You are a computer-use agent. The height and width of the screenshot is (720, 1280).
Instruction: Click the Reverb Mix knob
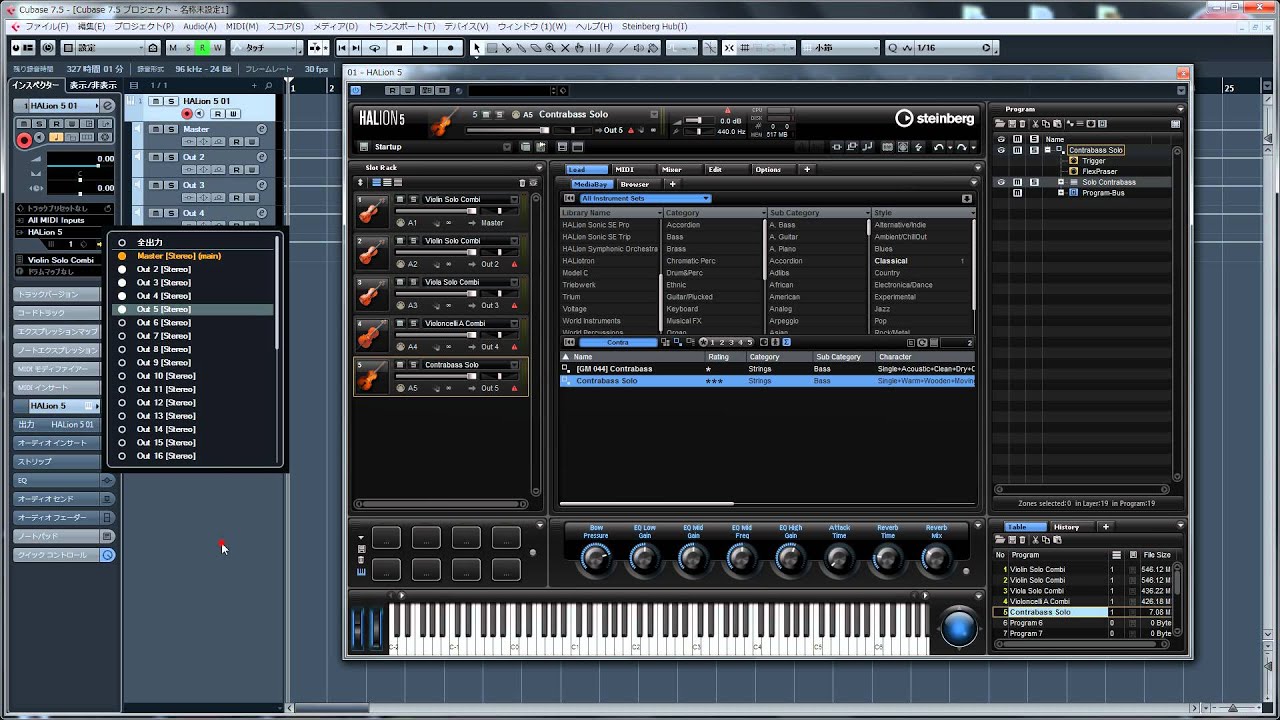(x=936, y=559)
